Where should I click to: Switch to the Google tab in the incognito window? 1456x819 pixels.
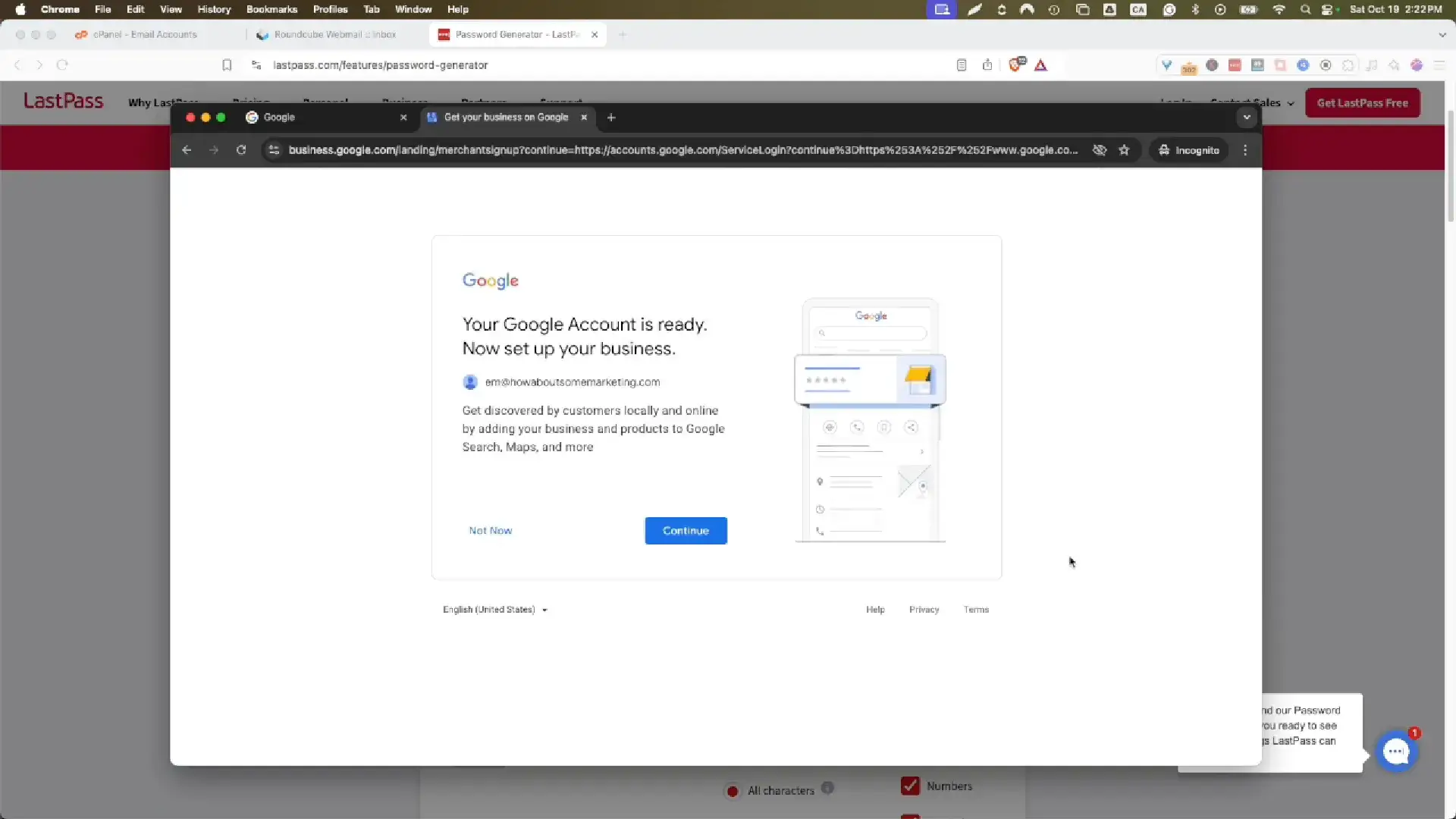pyautogui.click(x=326, y=118)
